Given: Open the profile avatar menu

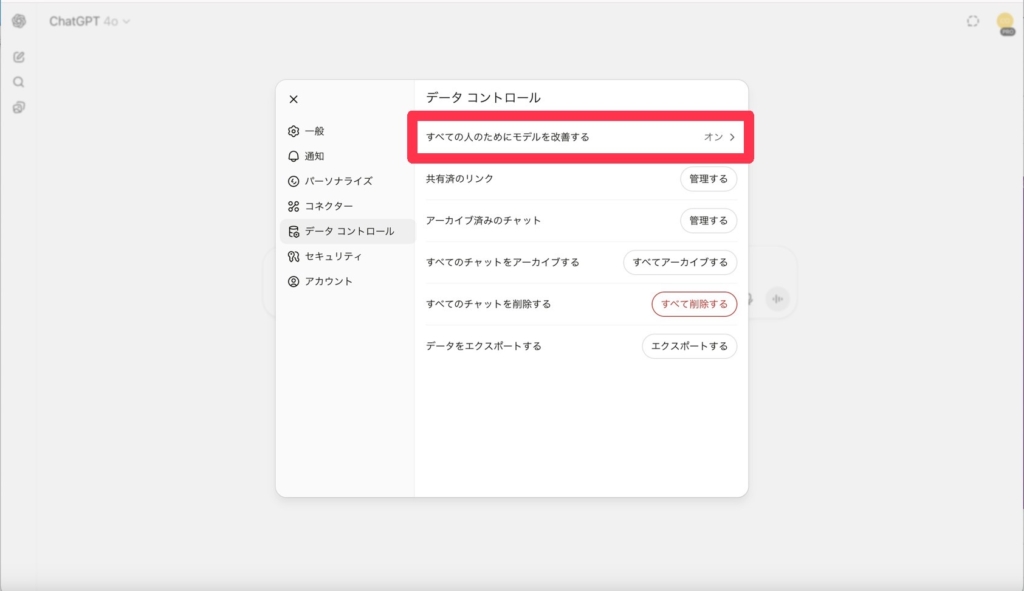Looking at the screenshot, I should click(x=1005, y=23).
